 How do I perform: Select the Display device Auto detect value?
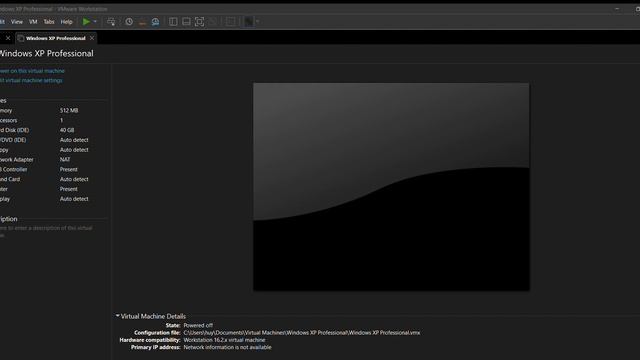74,199
